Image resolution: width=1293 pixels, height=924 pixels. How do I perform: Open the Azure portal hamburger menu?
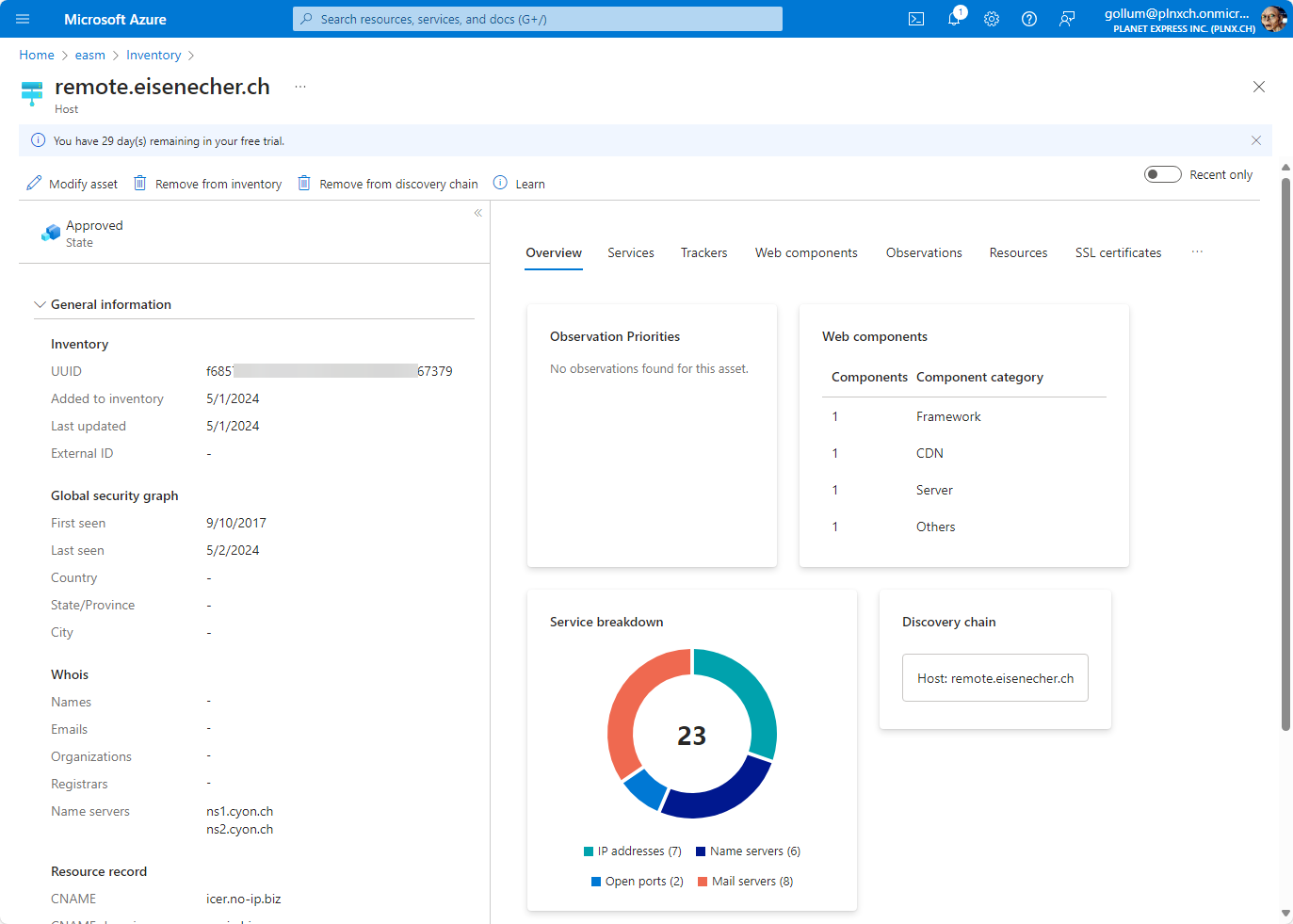(x=23, y=19)
